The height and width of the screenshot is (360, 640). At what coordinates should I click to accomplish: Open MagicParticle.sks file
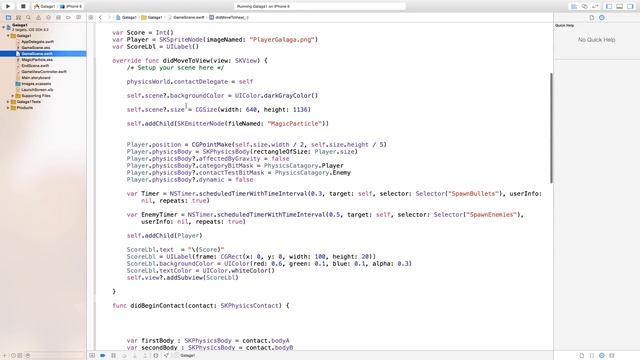(x=37, y=60)
